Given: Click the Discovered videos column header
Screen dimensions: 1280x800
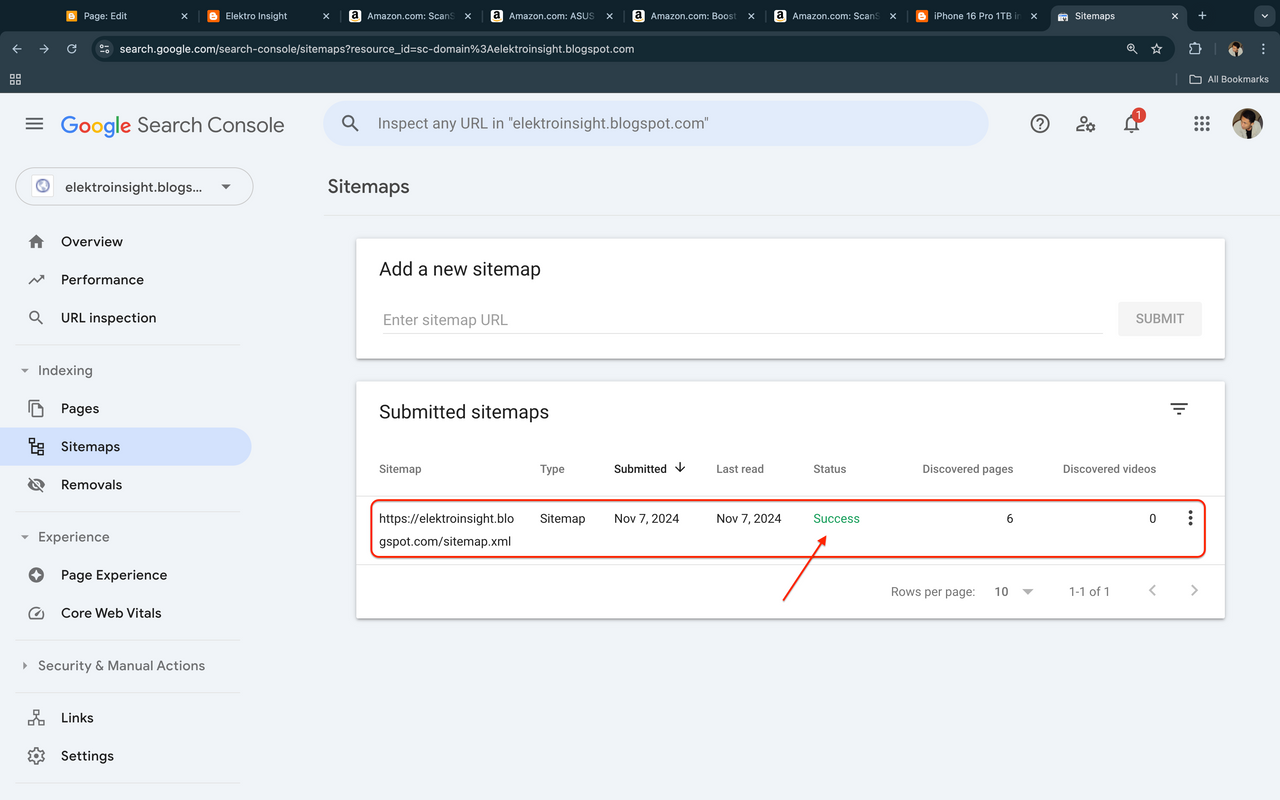Looking at the screenshot, I should (x=1109, y=469).
